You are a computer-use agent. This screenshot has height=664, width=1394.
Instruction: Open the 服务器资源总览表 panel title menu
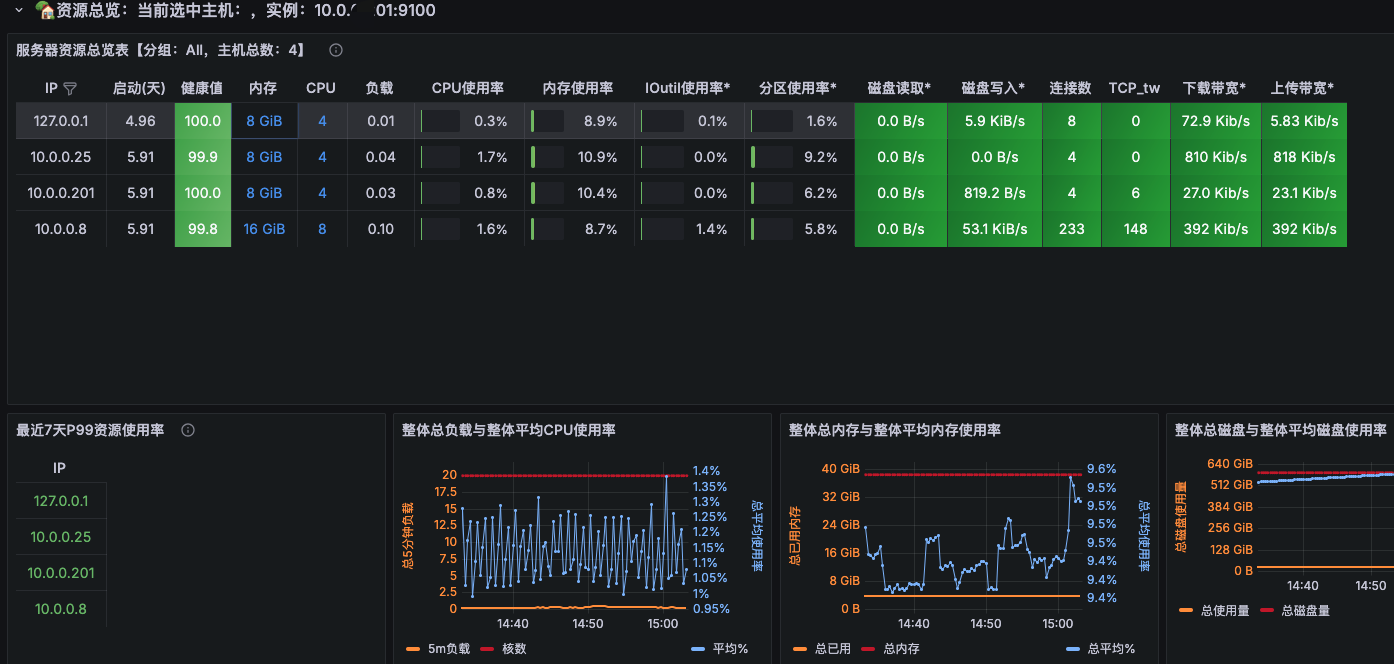[x=164, y=50]
